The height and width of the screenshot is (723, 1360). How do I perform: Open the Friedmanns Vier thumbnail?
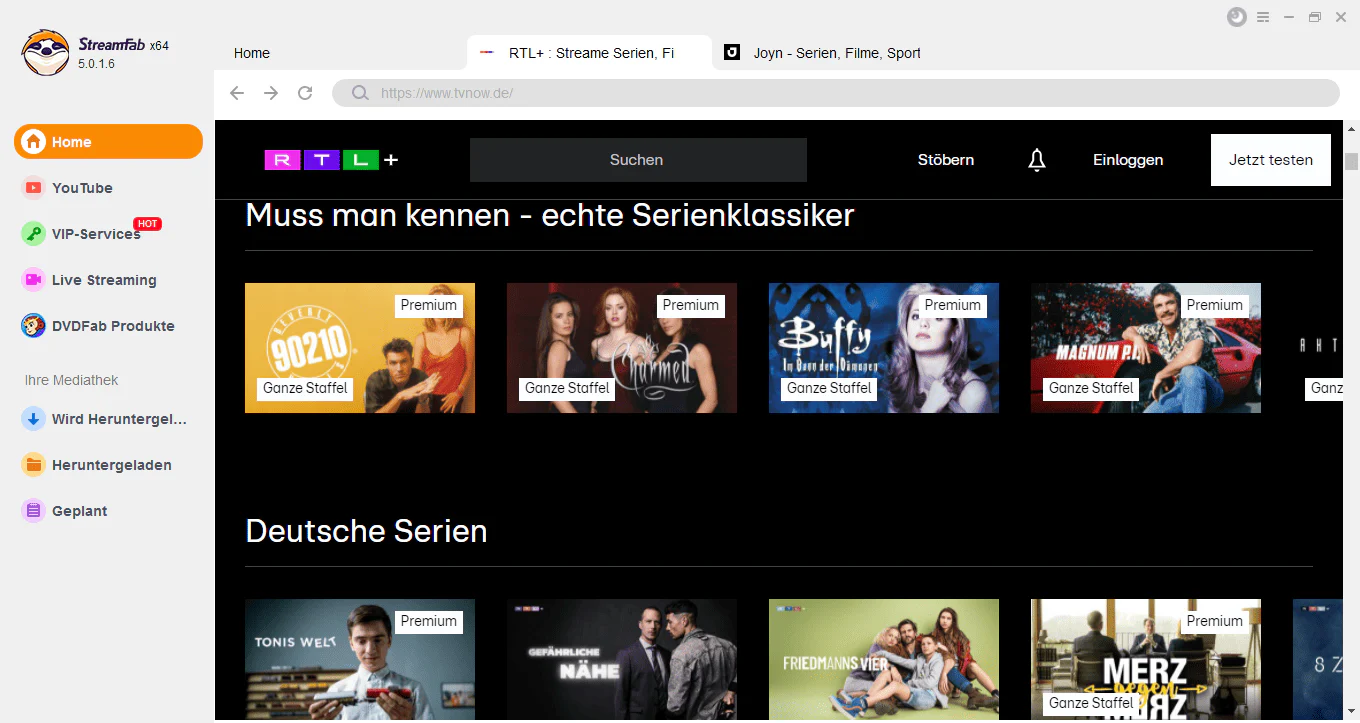884,660
